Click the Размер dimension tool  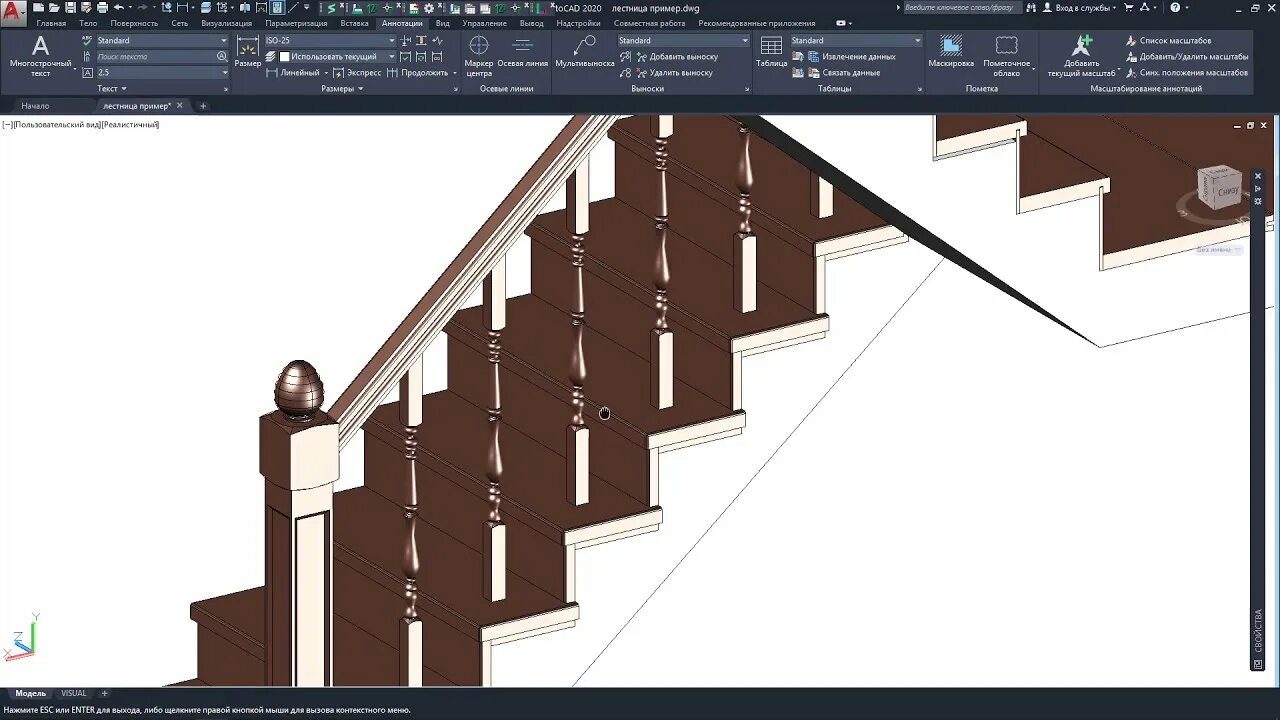coord(248,52)
